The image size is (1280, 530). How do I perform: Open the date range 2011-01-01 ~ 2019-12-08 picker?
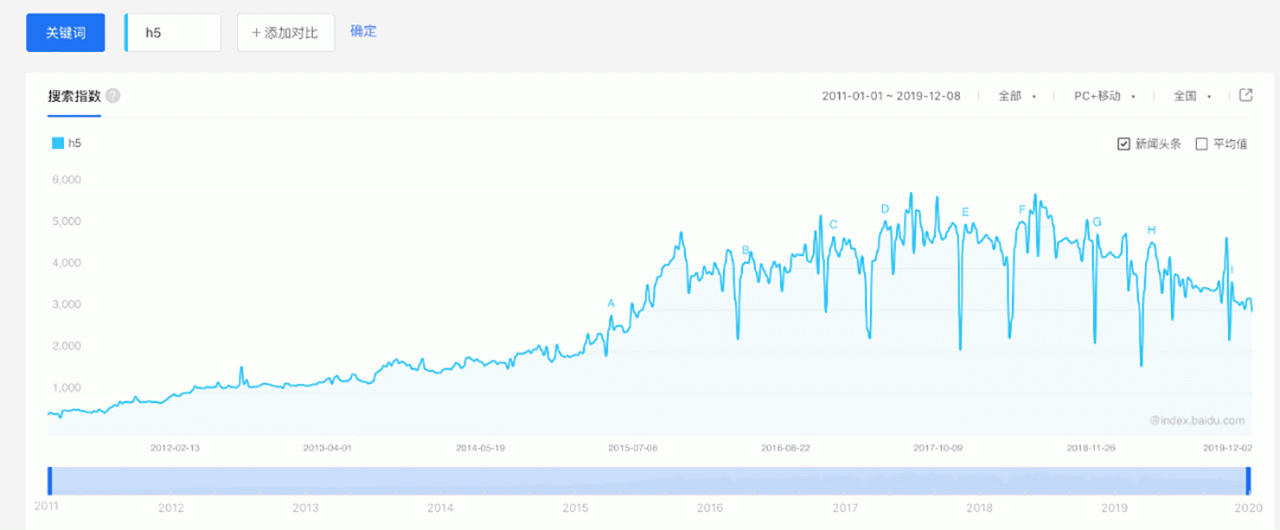pos(891,96)
